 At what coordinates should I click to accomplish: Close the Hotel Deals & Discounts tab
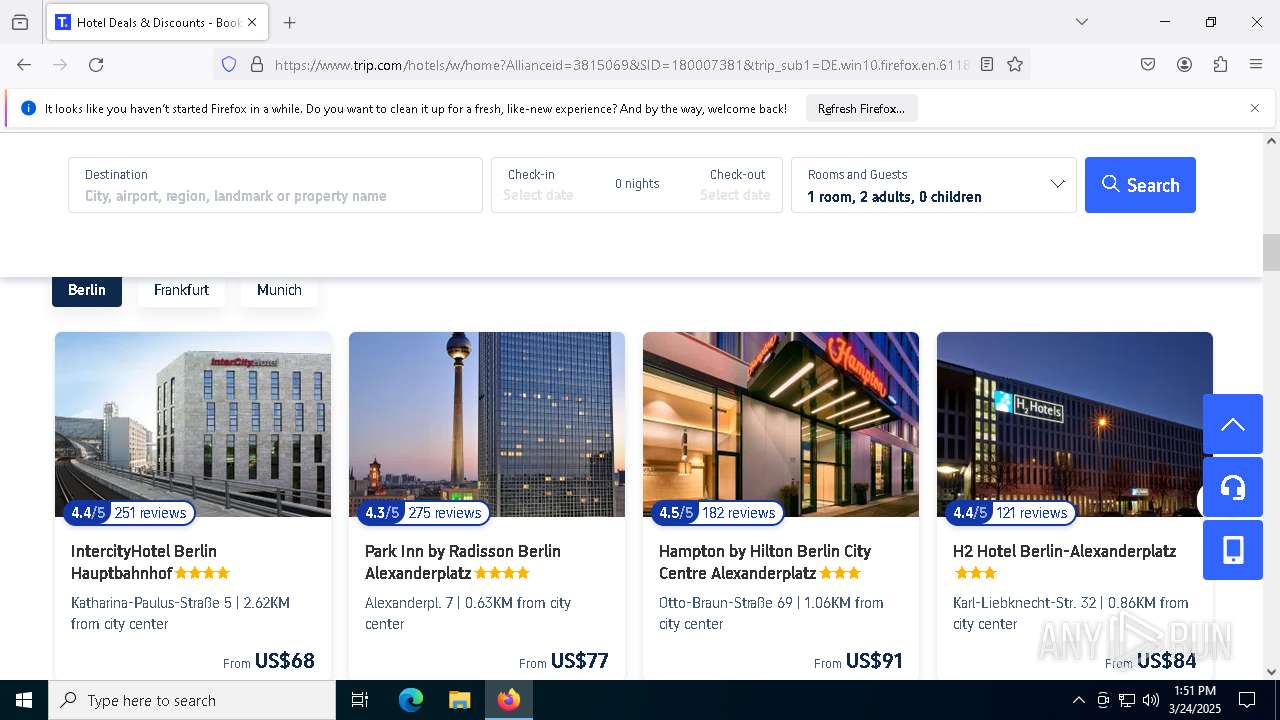click(x=252, y=22)
